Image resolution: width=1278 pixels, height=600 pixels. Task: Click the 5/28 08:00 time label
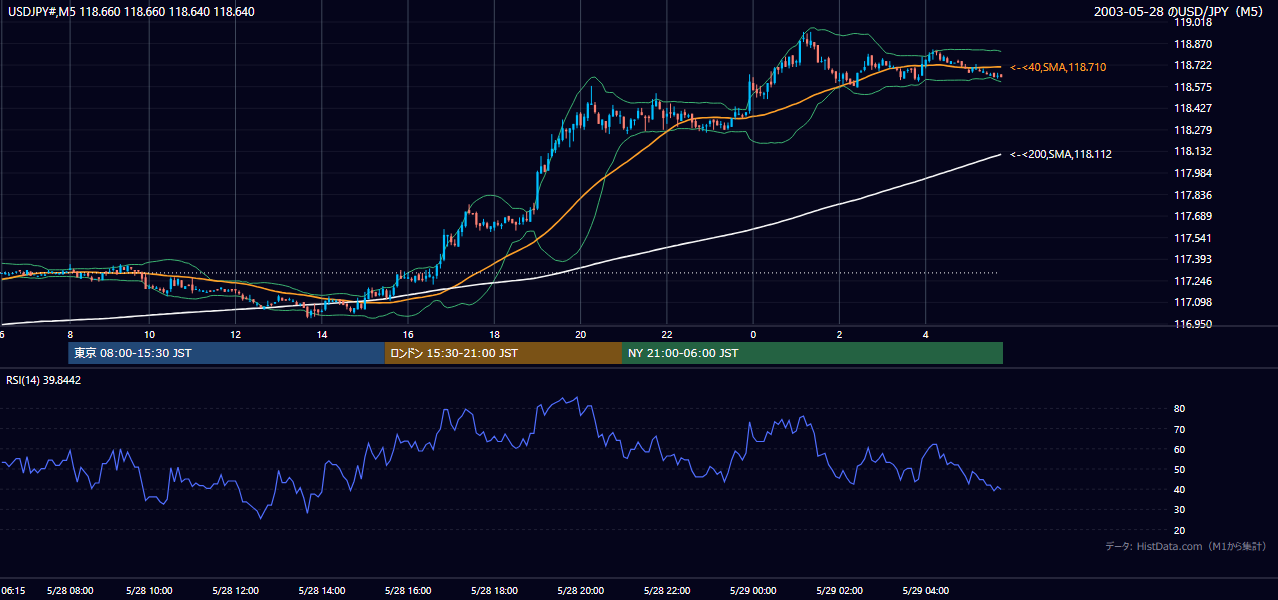(69, 591)
